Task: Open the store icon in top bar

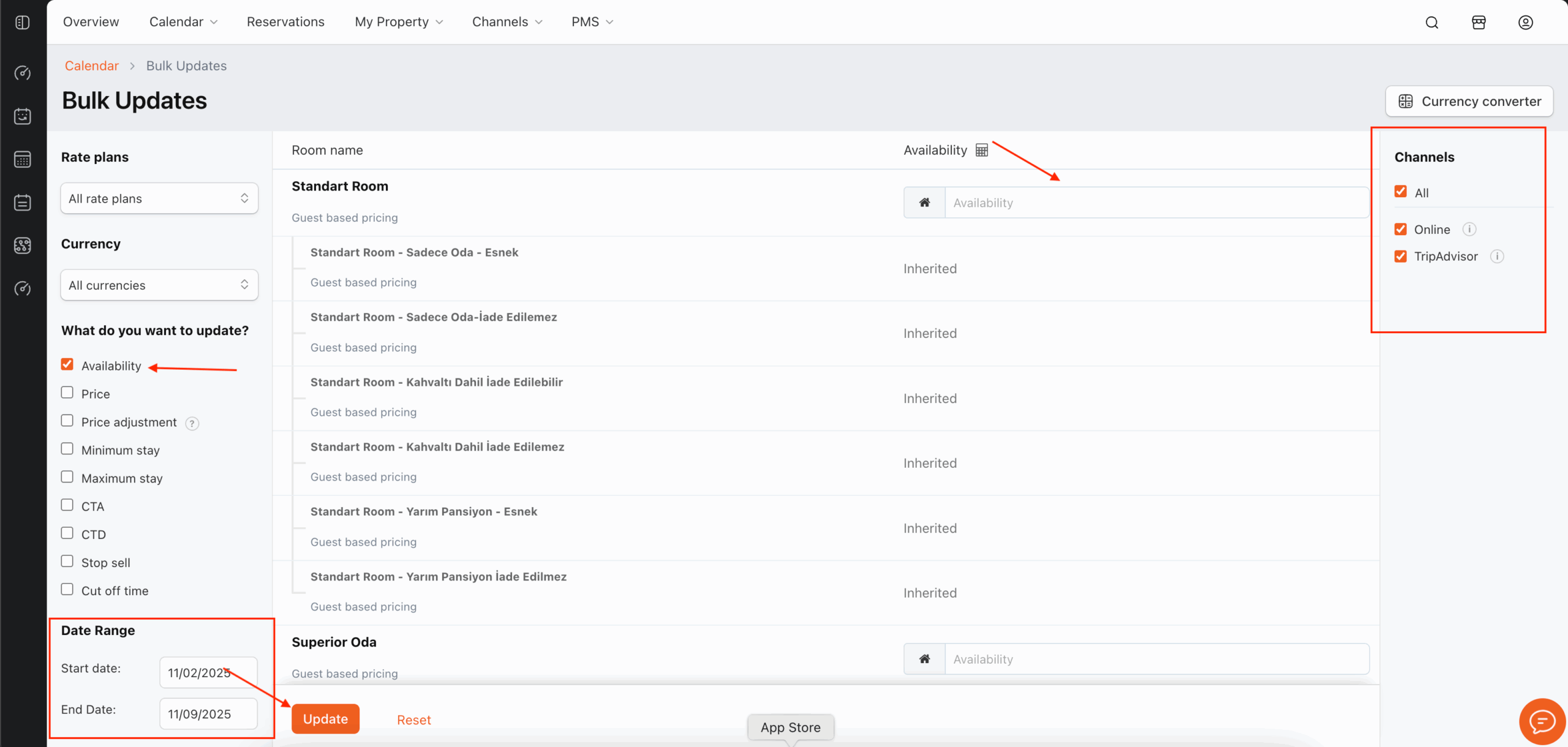Action: point(1479,23)
